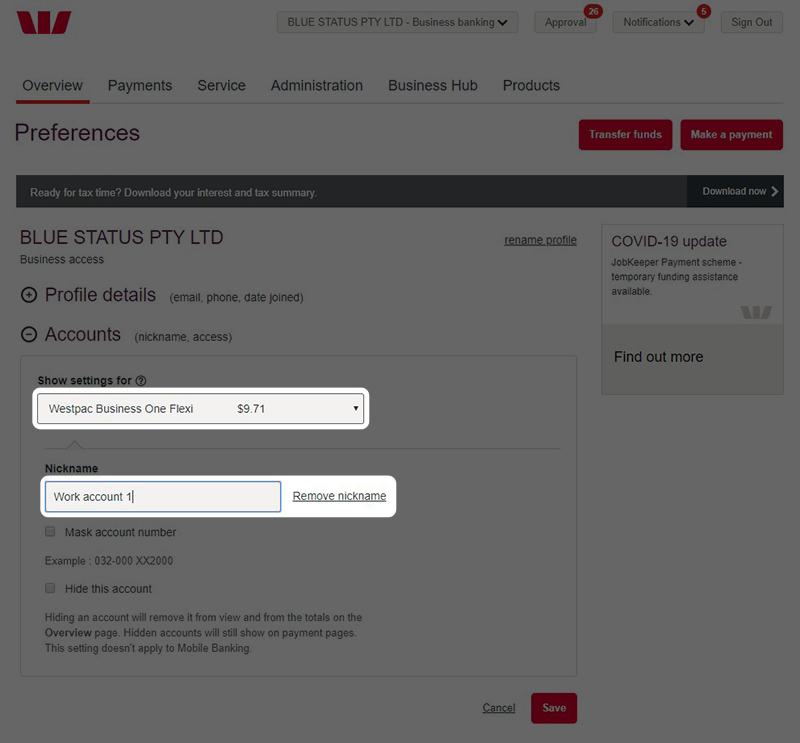Tick the Mask account number checkbox

[50, 532]
